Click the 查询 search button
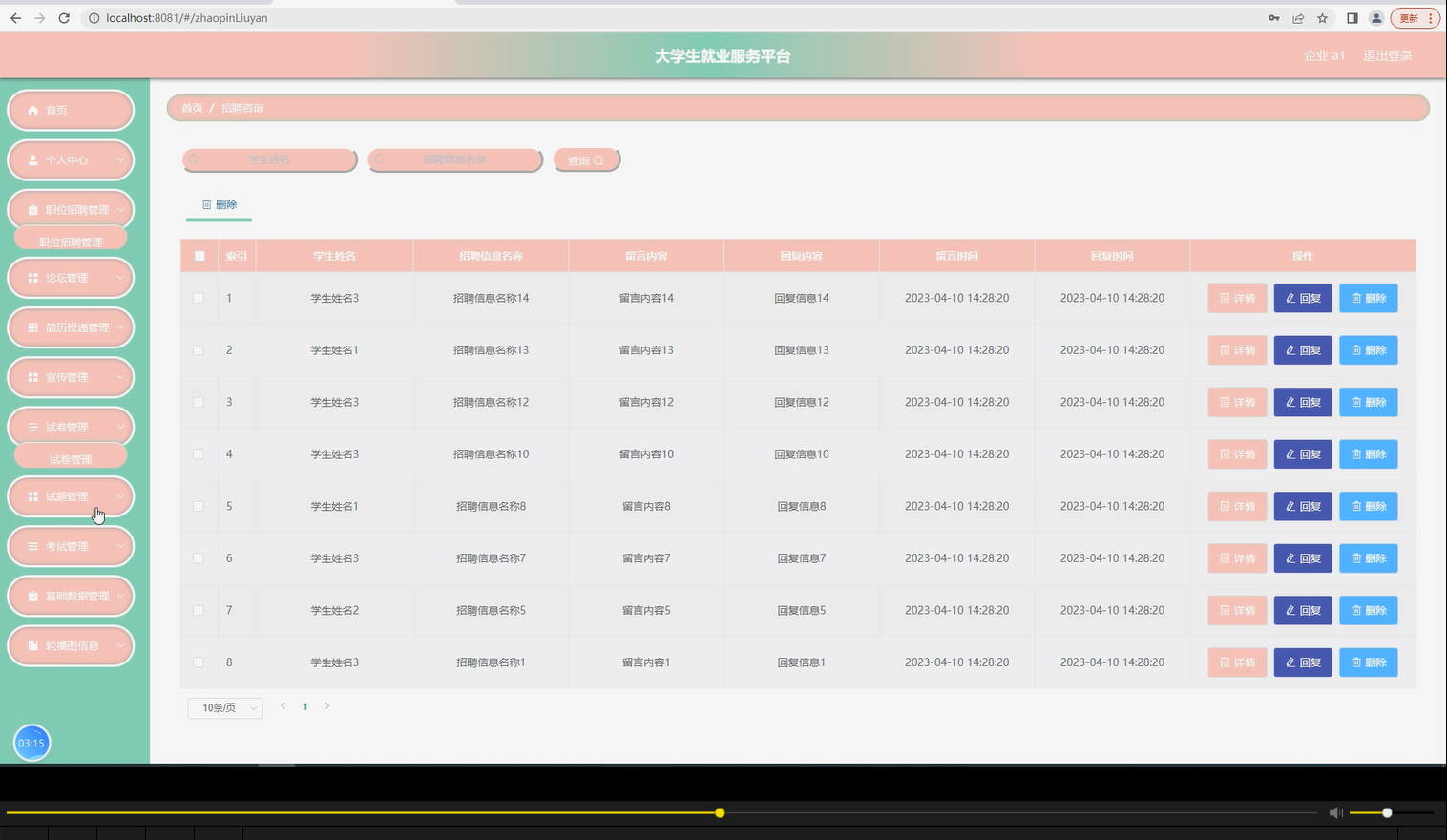The image size is (1447, 840). pyautogui.click(x=586, y=159)
